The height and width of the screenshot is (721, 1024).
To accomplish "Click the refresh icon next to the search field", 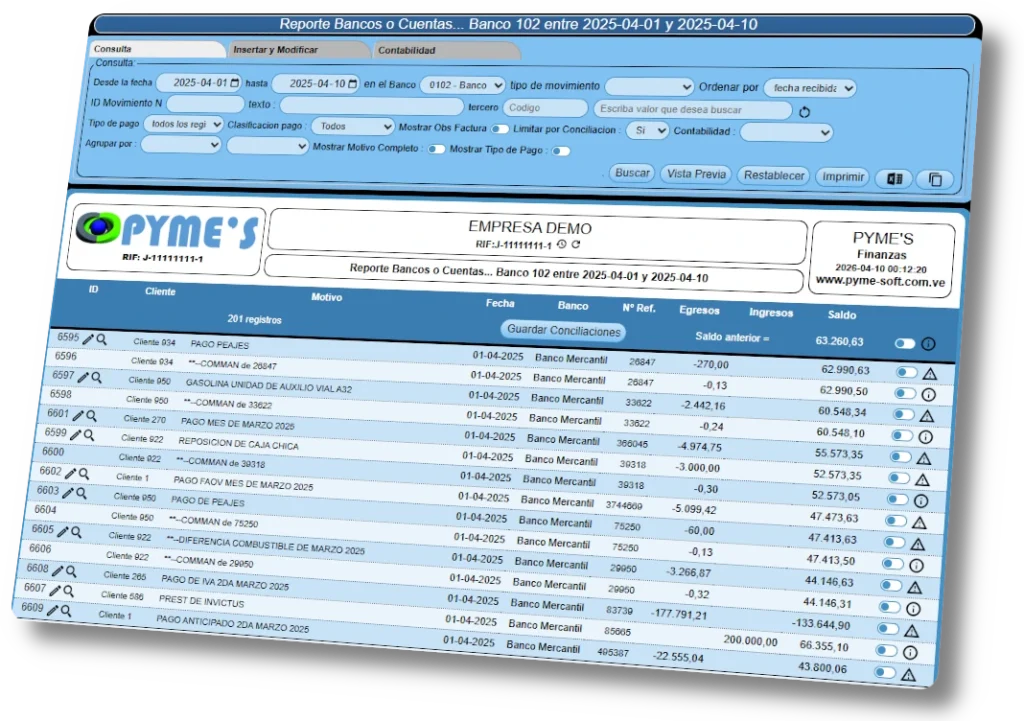I will click(x=805, y=113).
